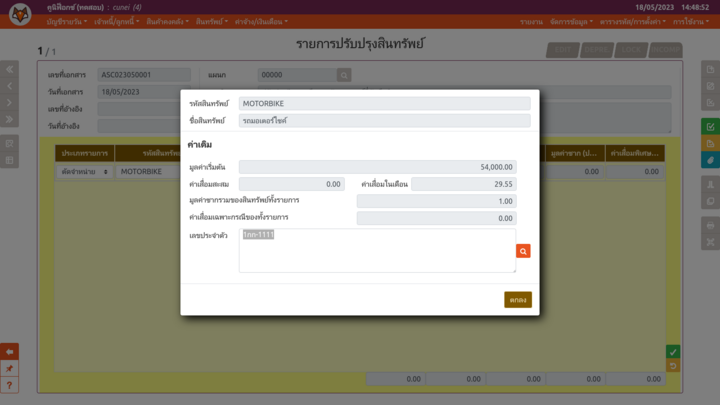
Task: Click the ค่าเสื่อมสะสม field
Action: click(x=292, y=184)
